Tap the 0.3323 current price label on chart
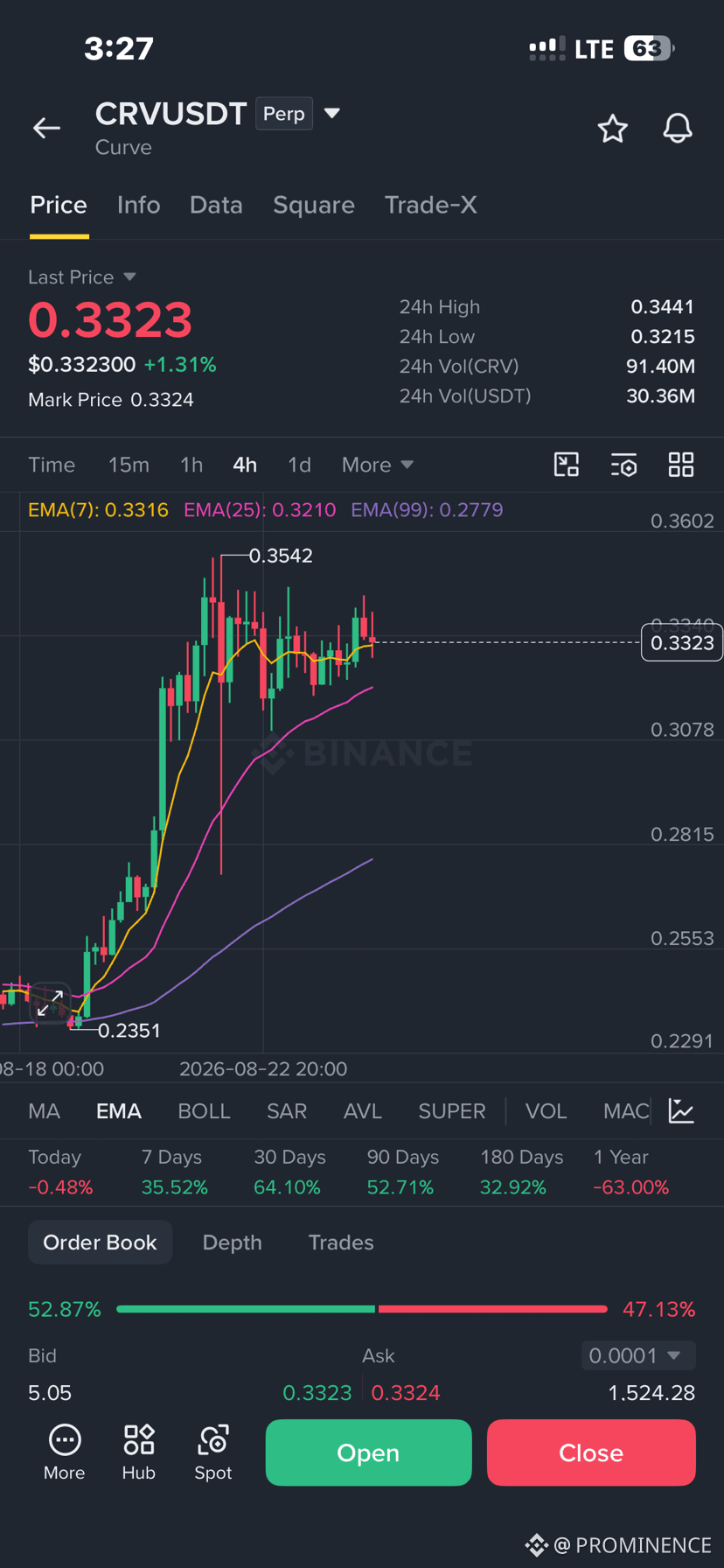 [x=682, y=643]
